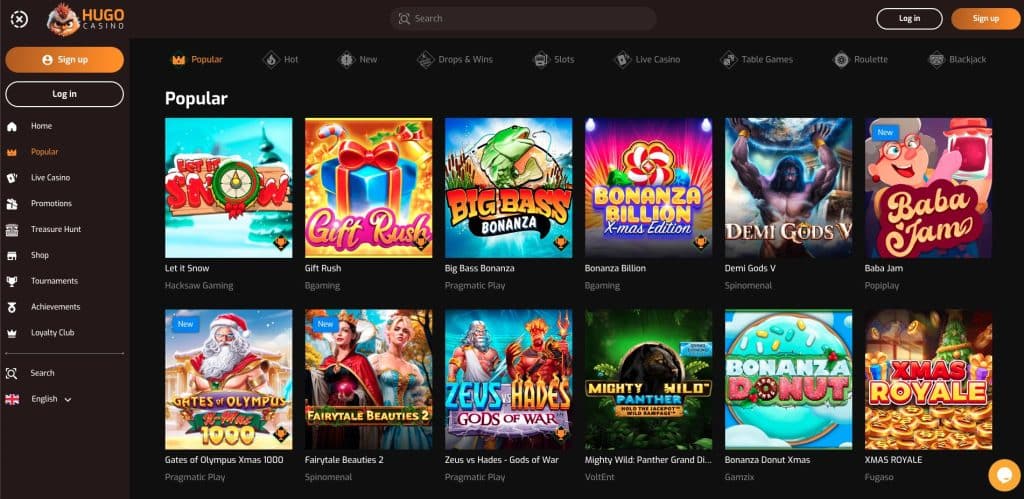
Task: Open the Let it Snow game thumbnail
Action: [229, 188]
